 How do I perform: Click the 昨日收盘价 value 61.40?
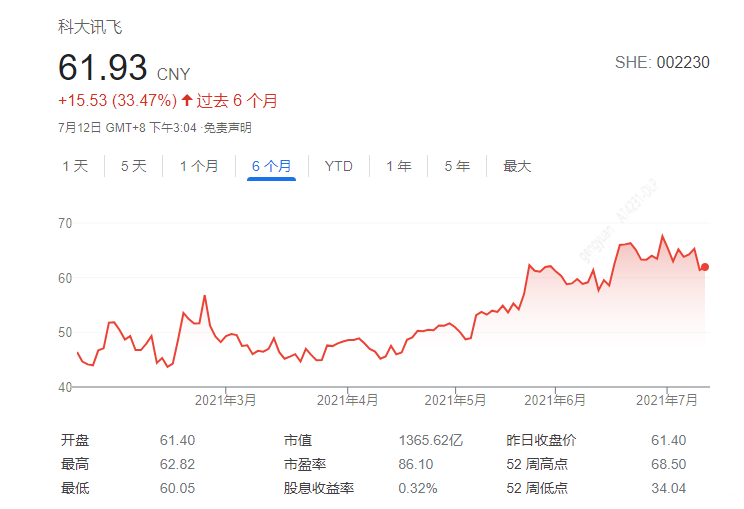669,440
